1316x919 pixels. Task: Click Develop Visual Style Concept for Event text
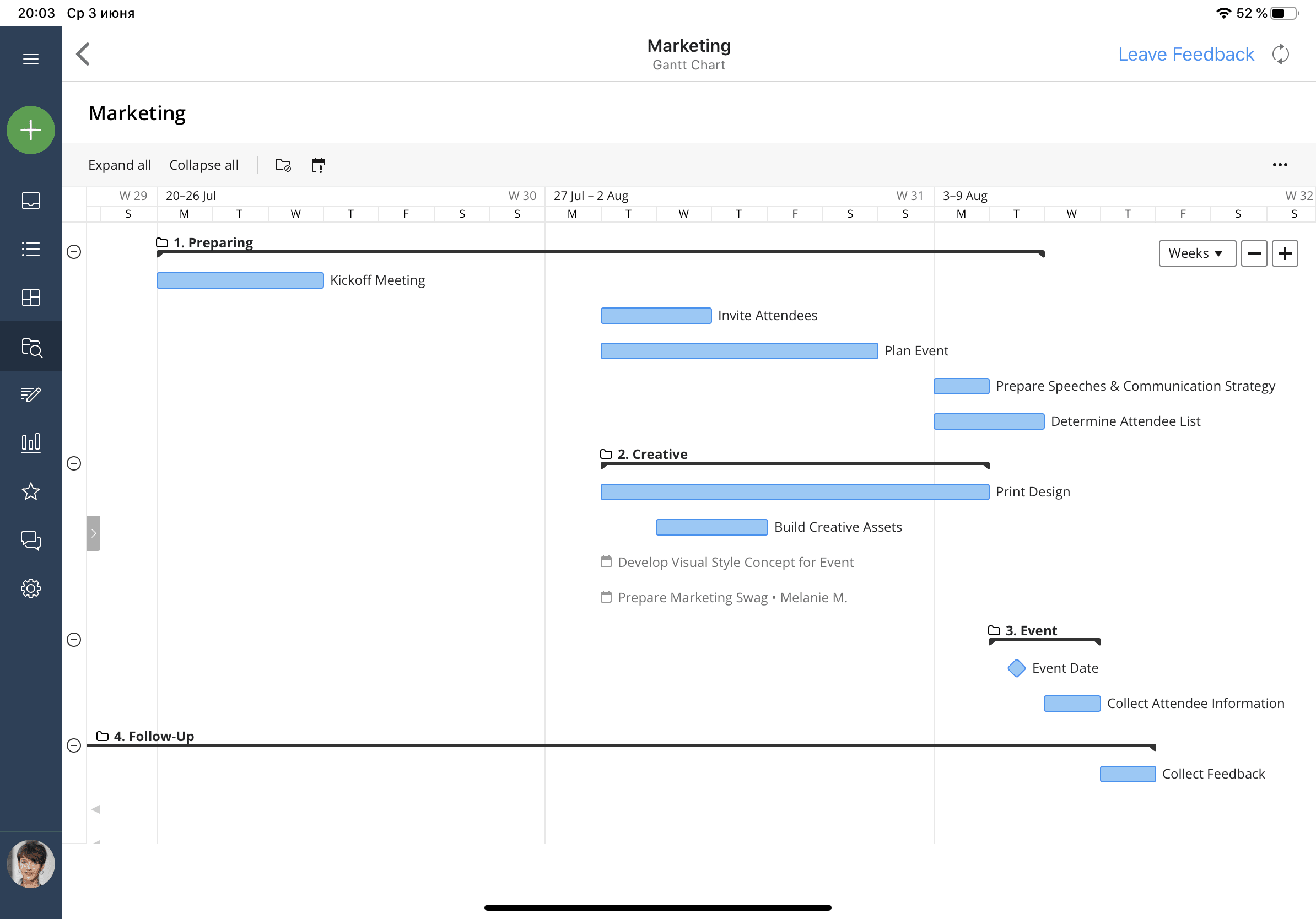click(736, 563)
